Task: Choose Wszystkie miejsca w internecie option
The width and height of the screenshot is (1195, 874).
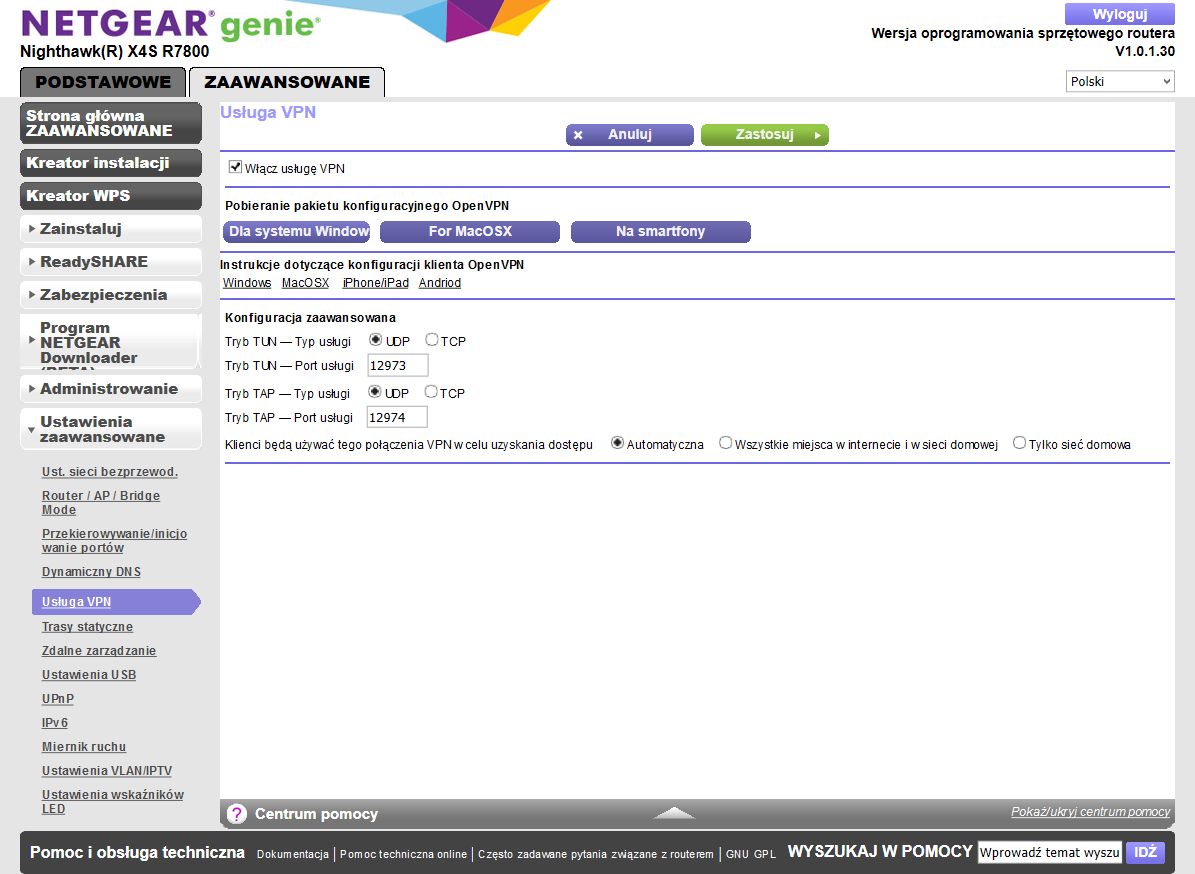Action: 726,443
